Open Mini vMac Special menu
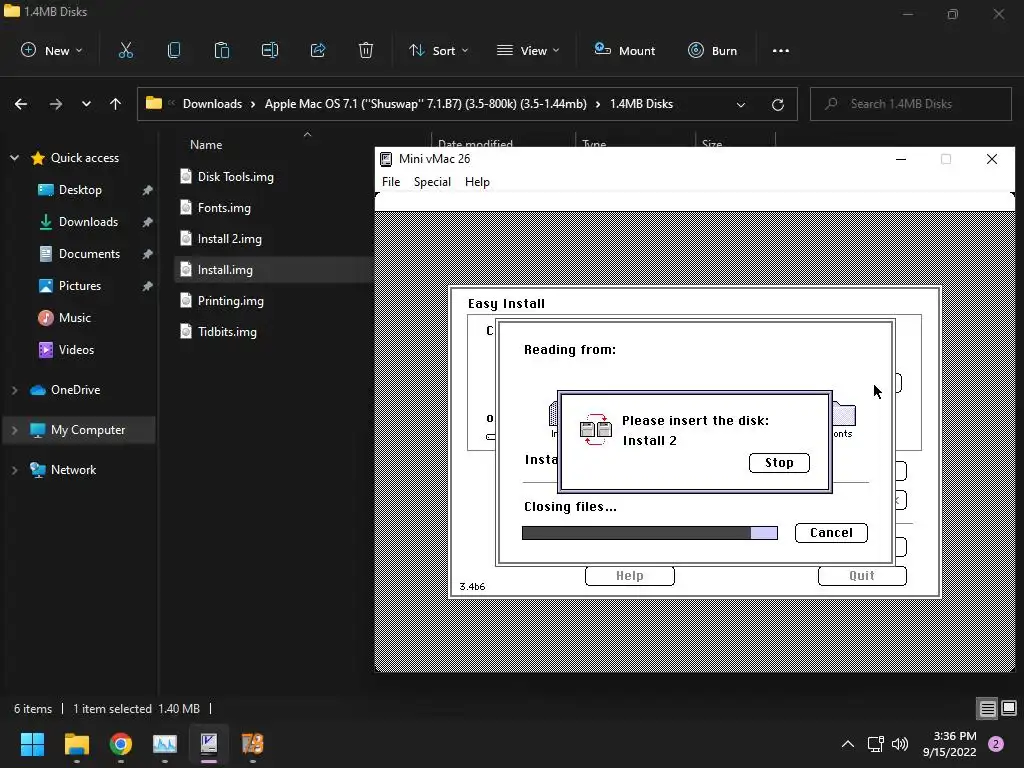Screen dimensions: 1024x768 coord(432,182)
